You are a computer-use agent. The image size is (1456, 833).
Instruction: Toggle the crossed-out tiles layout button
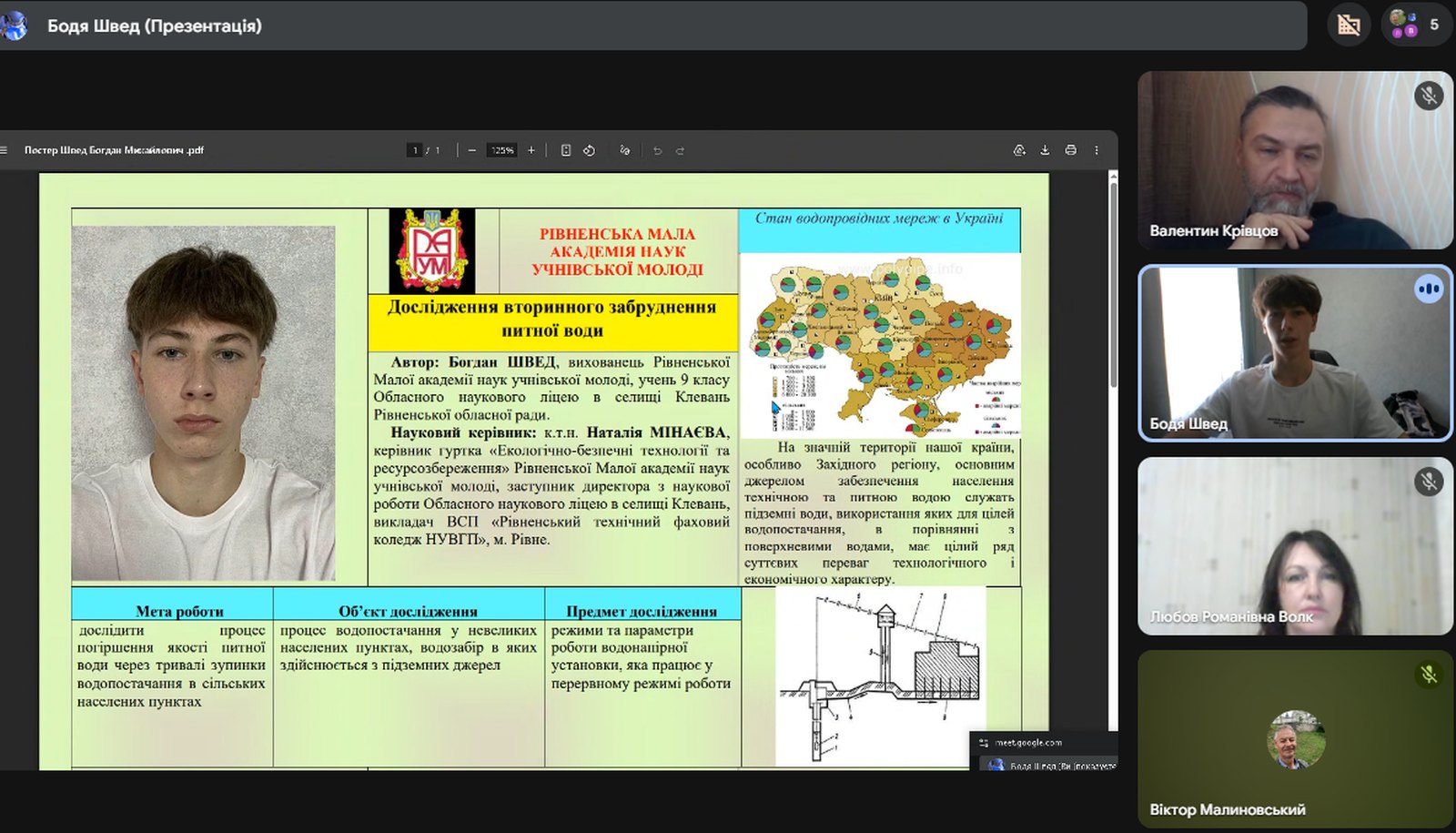point(1349,25)
